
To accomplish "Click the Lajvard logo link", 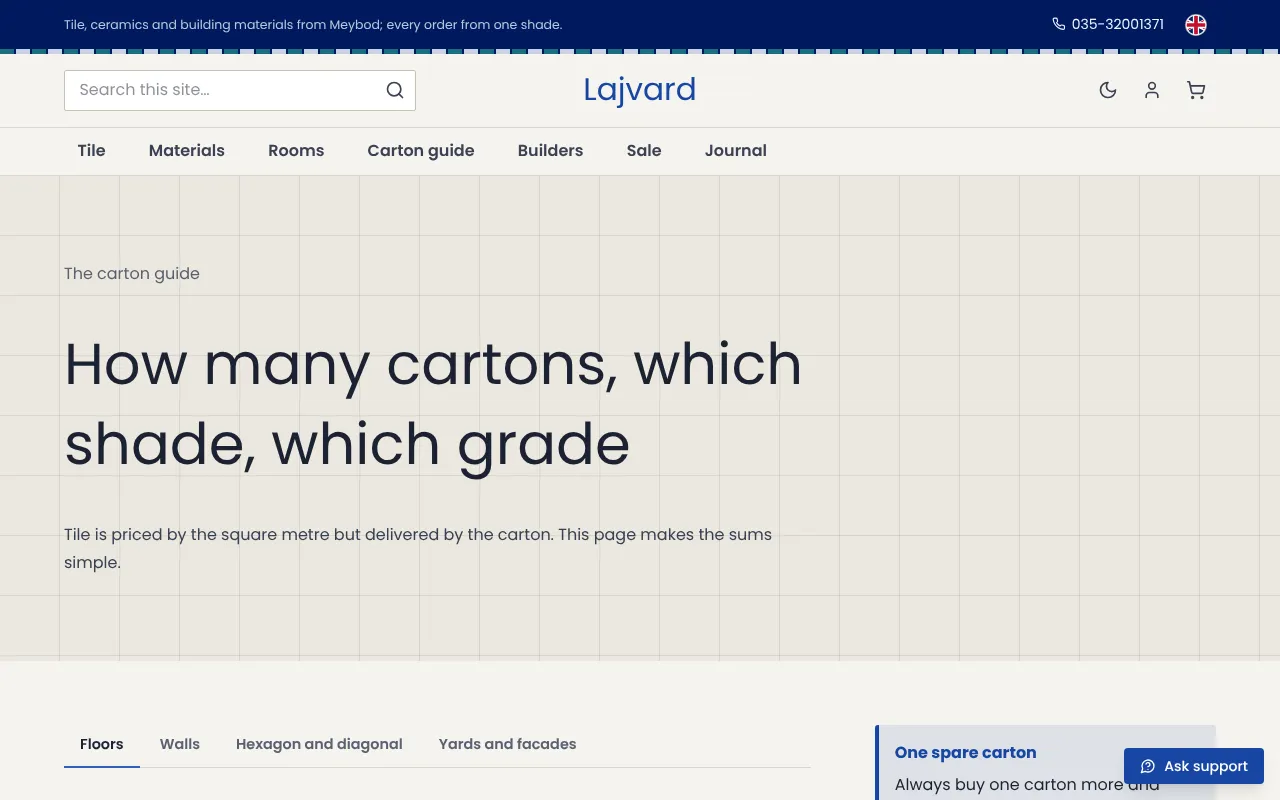I will 640,90.
